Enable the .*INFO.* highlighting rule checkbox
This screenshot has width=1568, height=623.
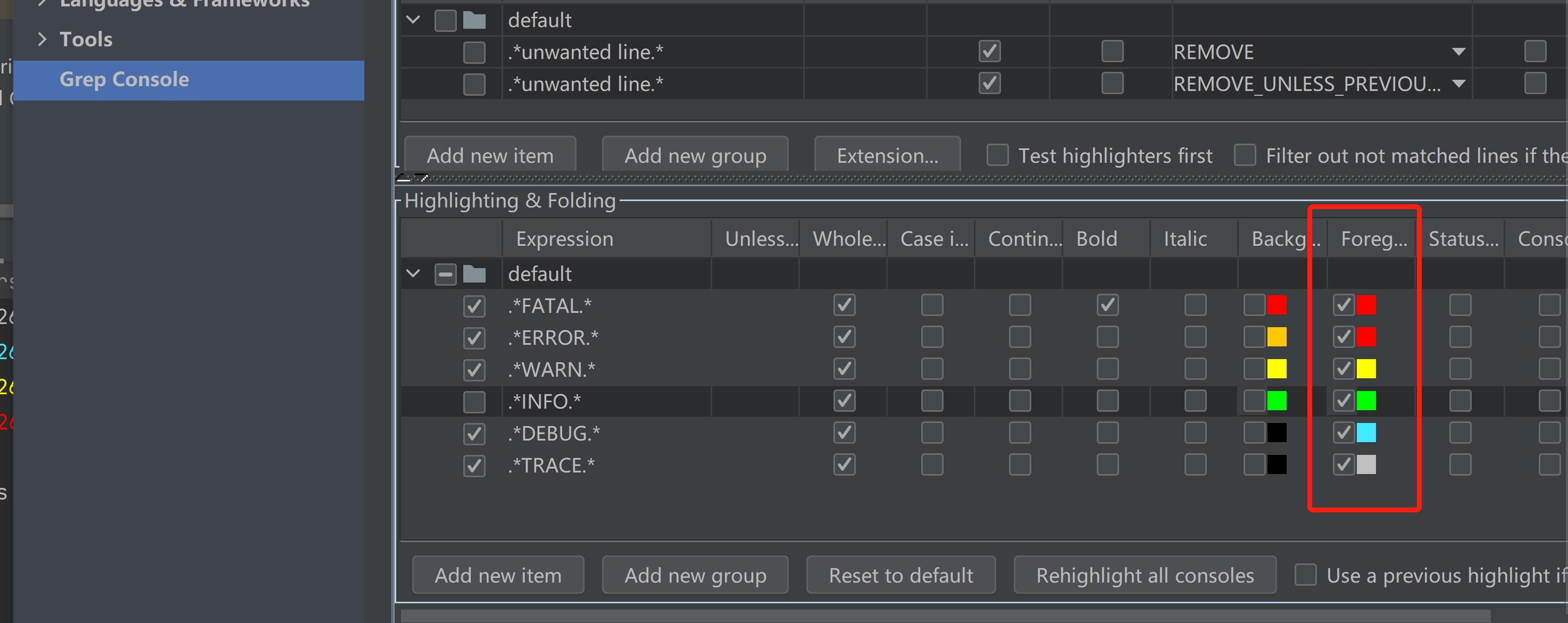(474, 401)
